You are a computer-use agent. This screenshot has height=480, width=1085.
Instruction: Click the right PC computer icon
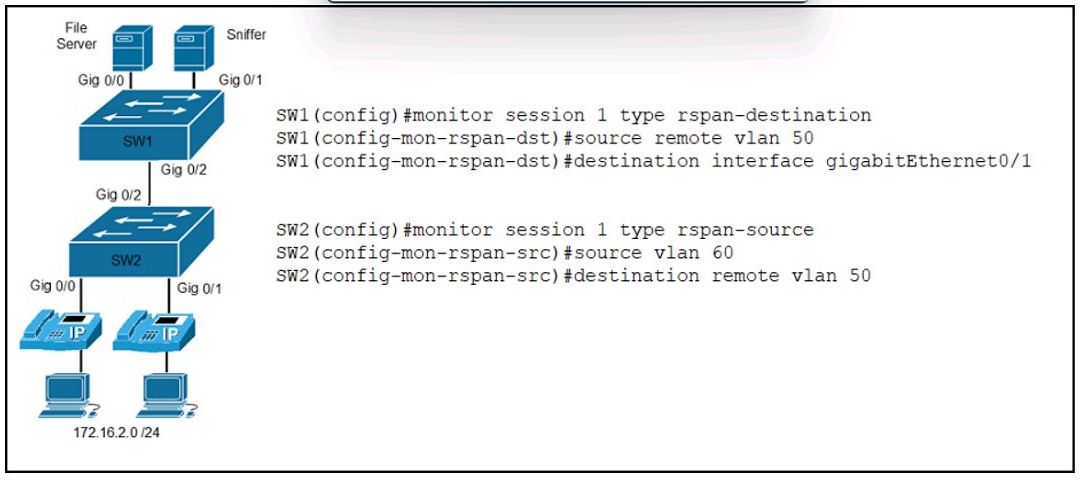point(165,396)
